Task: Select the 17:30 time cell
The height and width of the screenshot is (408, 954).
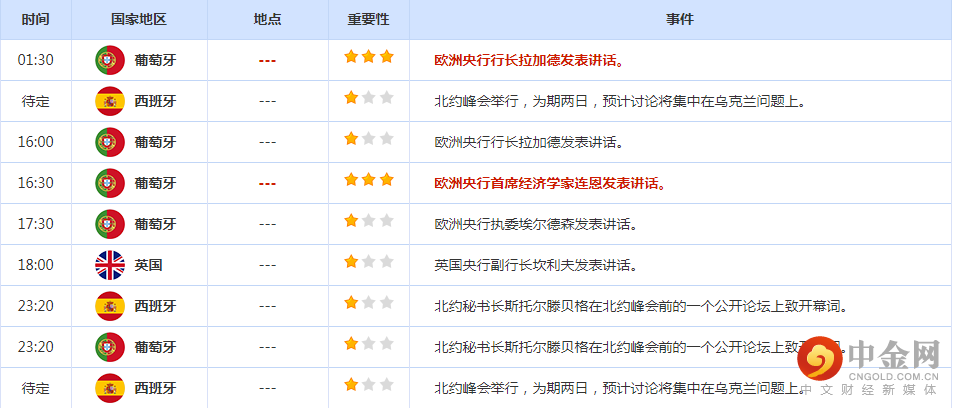Action: tap(35, 224)
